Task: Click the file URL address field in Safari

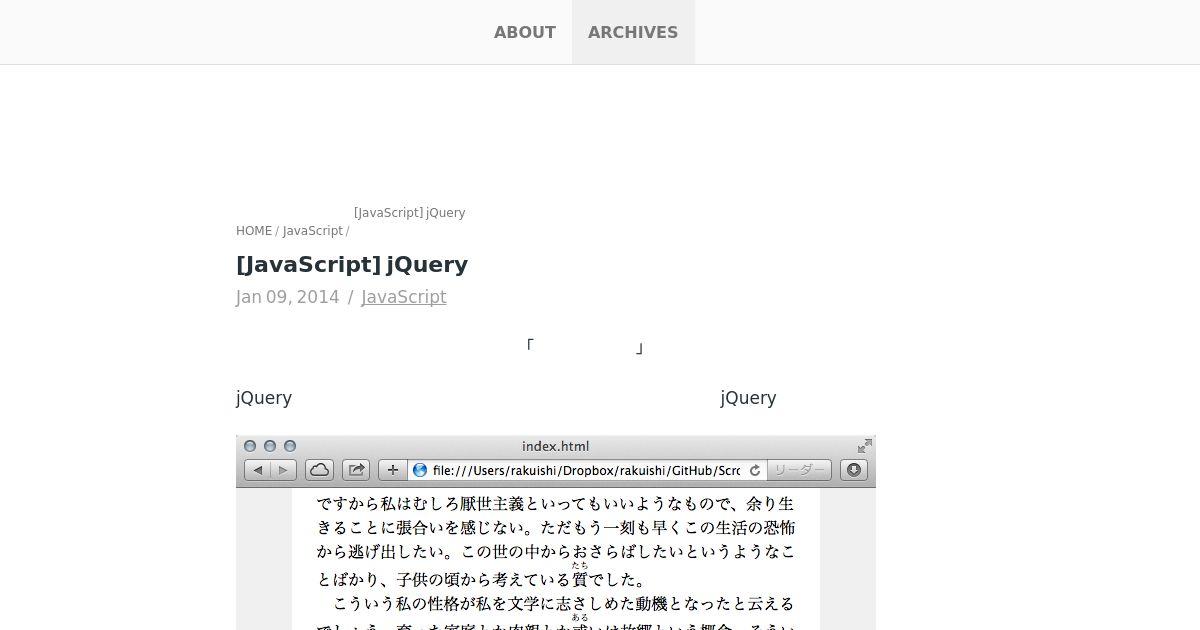Action: coord(586,470)
